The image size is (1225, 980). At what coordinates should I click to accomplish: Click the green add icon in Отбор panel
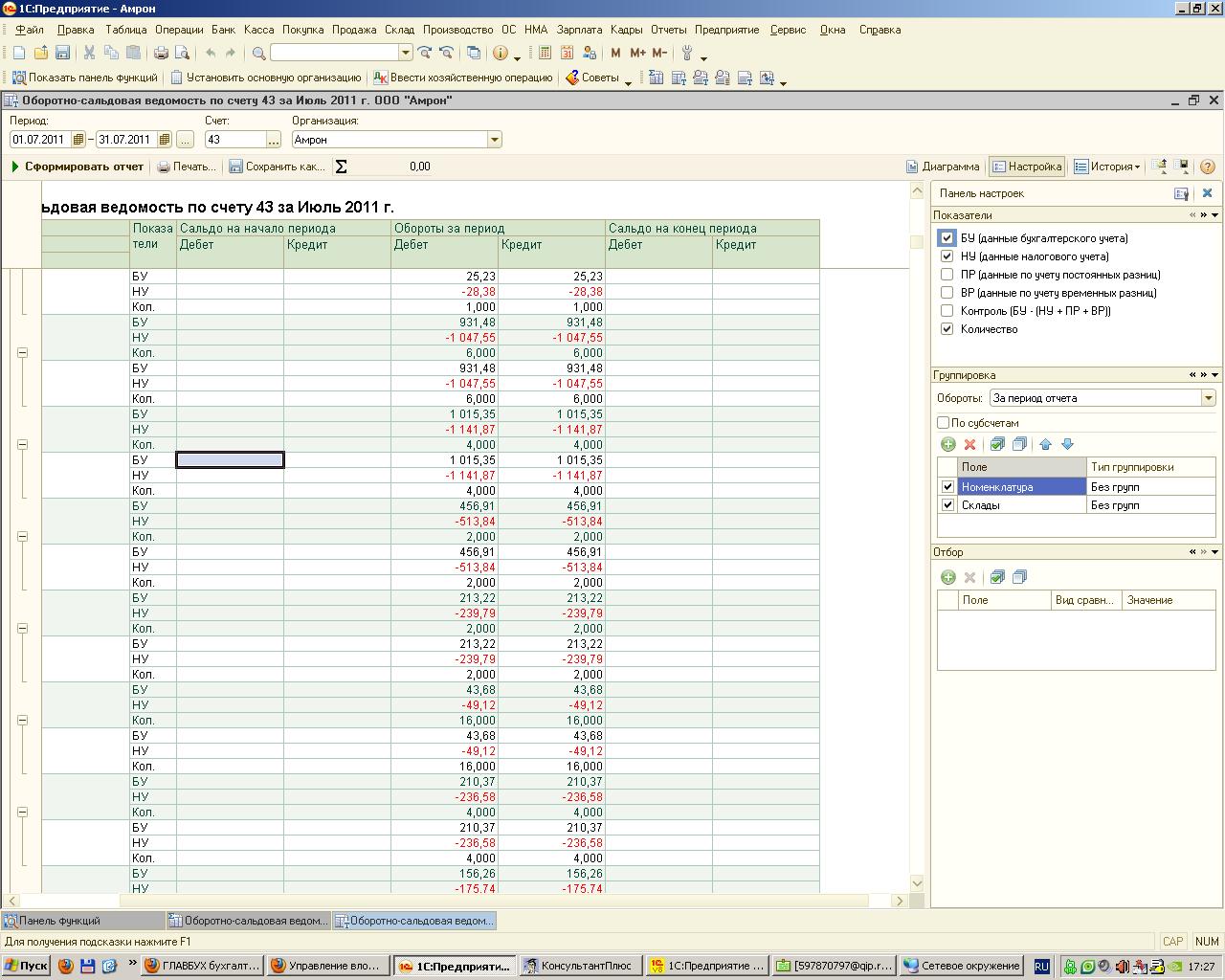tap(947, 577)
